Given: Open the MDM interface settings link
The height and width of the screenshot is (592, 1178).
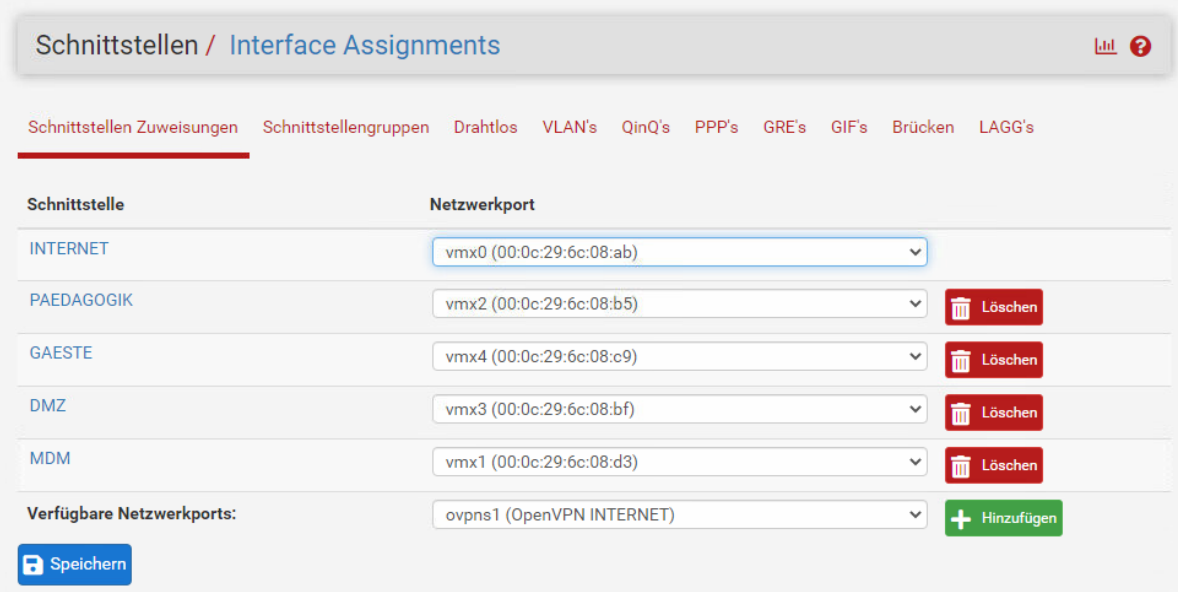Looking at the screenshot, I should (x=50, y=458).
